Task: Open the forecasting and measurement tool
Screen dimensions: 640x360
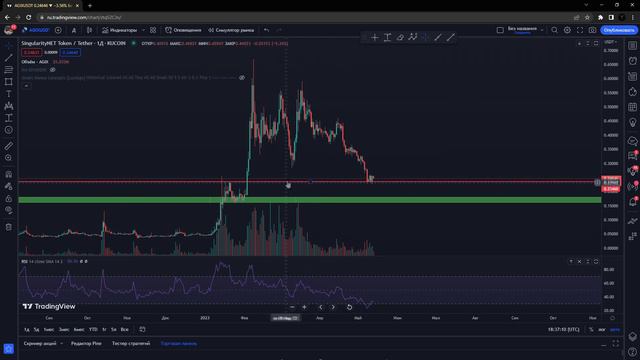Action: 9,118
